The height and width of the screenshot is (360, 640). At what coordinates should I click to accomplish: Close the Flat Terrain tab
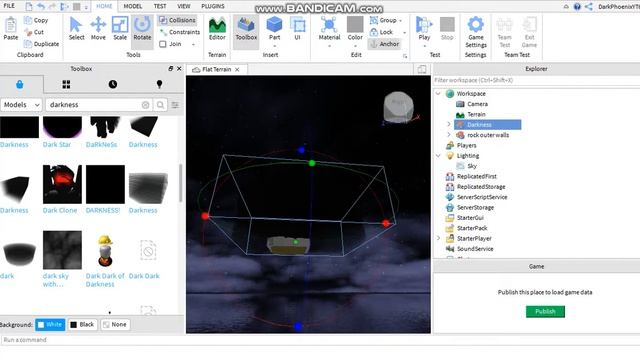tap(237, 70)
